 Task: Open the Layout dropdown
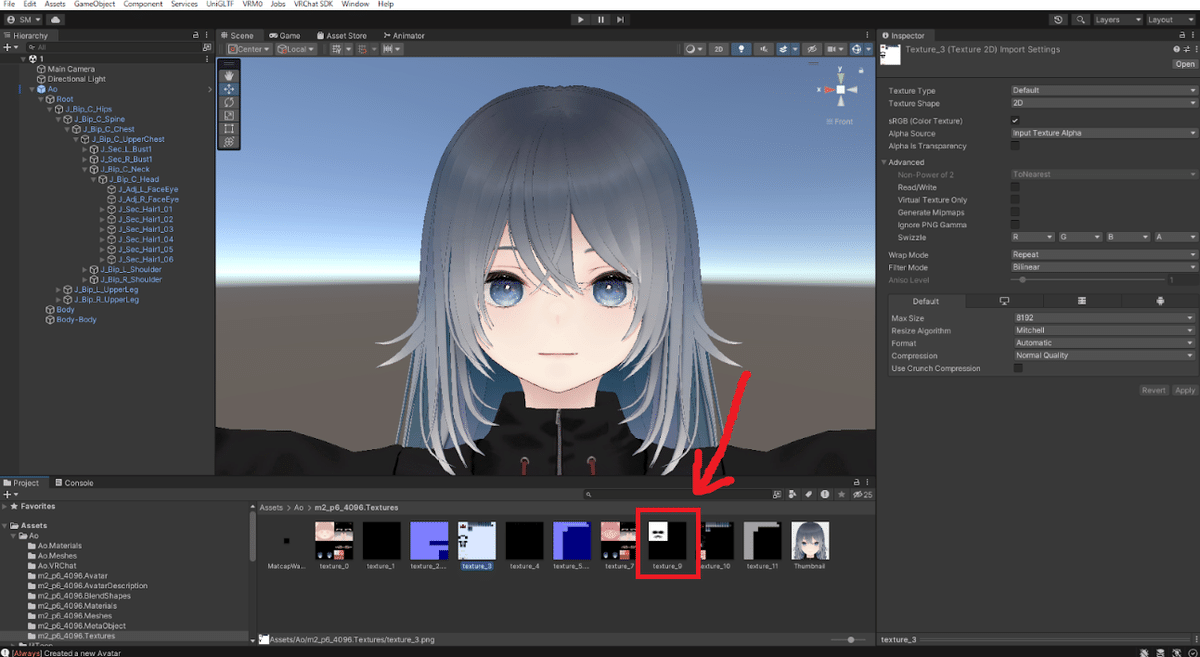(x=1170, y=19)
